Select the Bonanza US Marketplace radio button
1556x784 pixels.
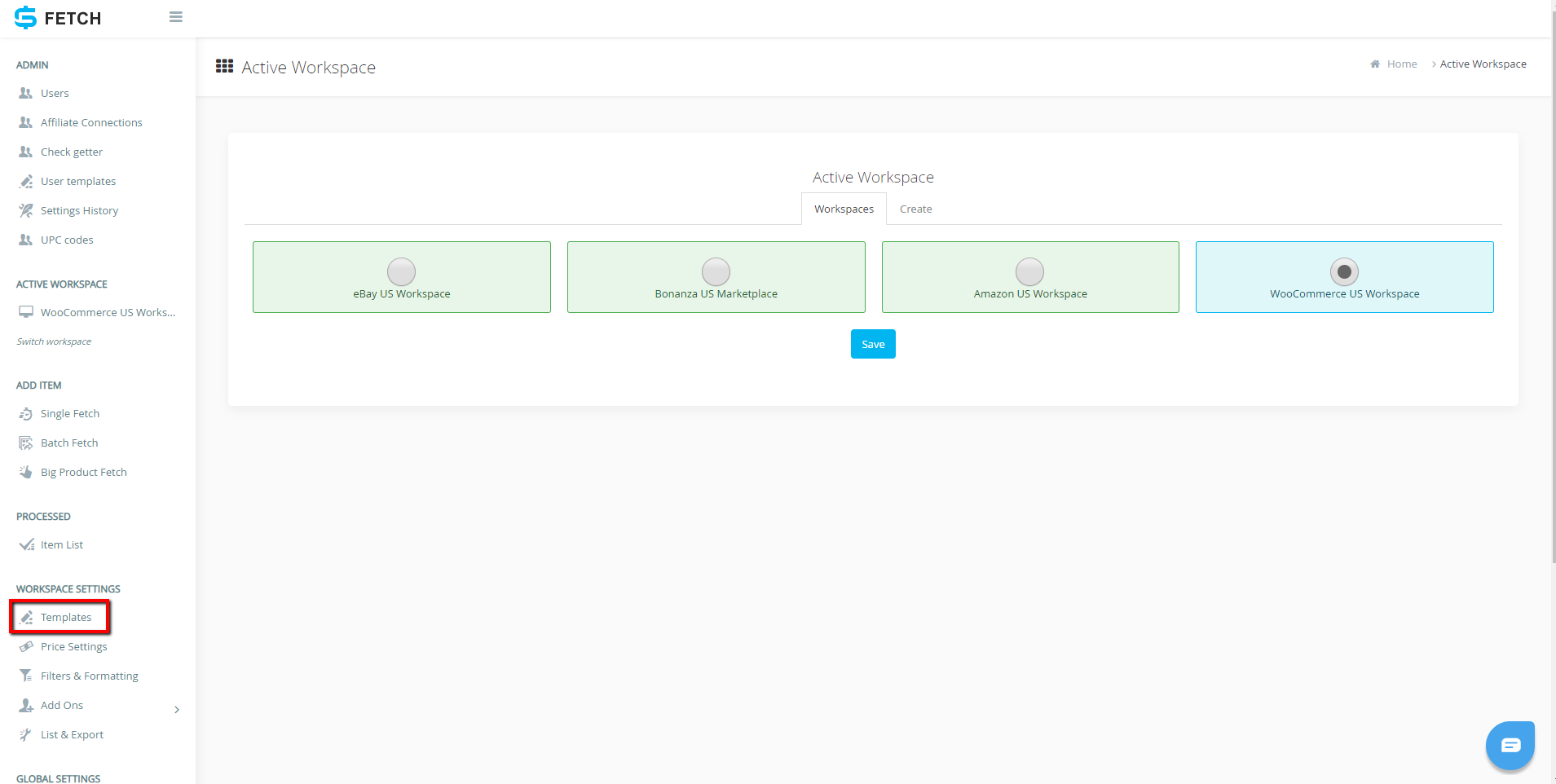coord(716,271)
